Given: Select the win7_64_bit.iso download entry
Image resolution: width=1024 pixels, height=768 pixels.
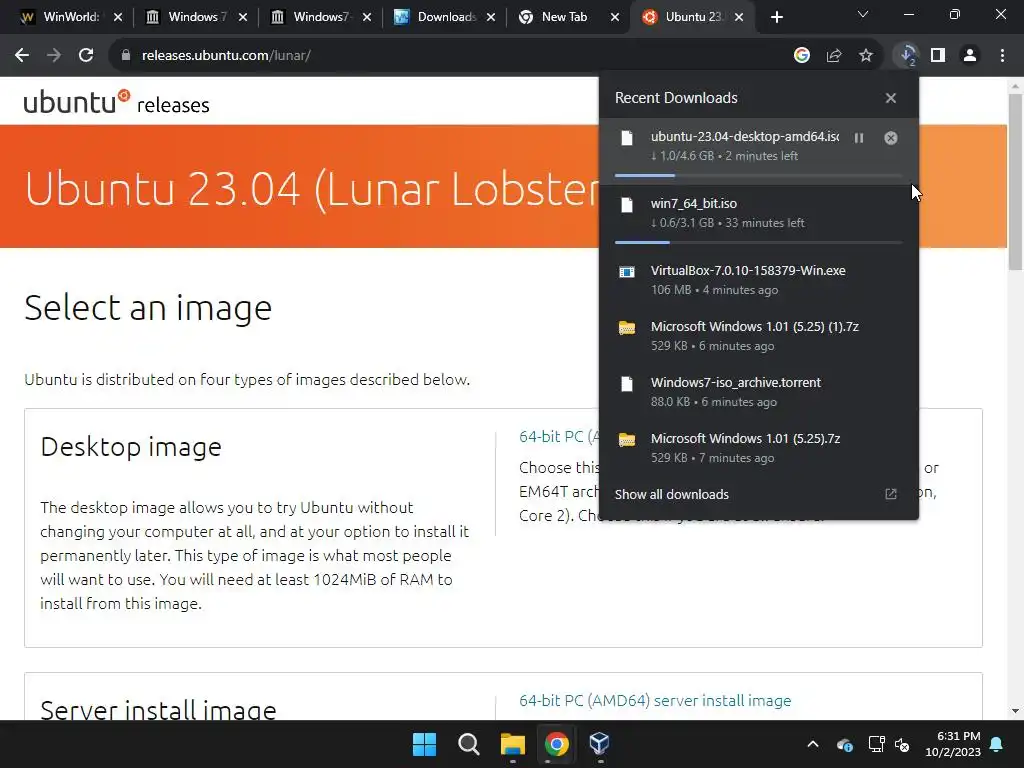Looking at the screenshot, I should pos(758,216).
